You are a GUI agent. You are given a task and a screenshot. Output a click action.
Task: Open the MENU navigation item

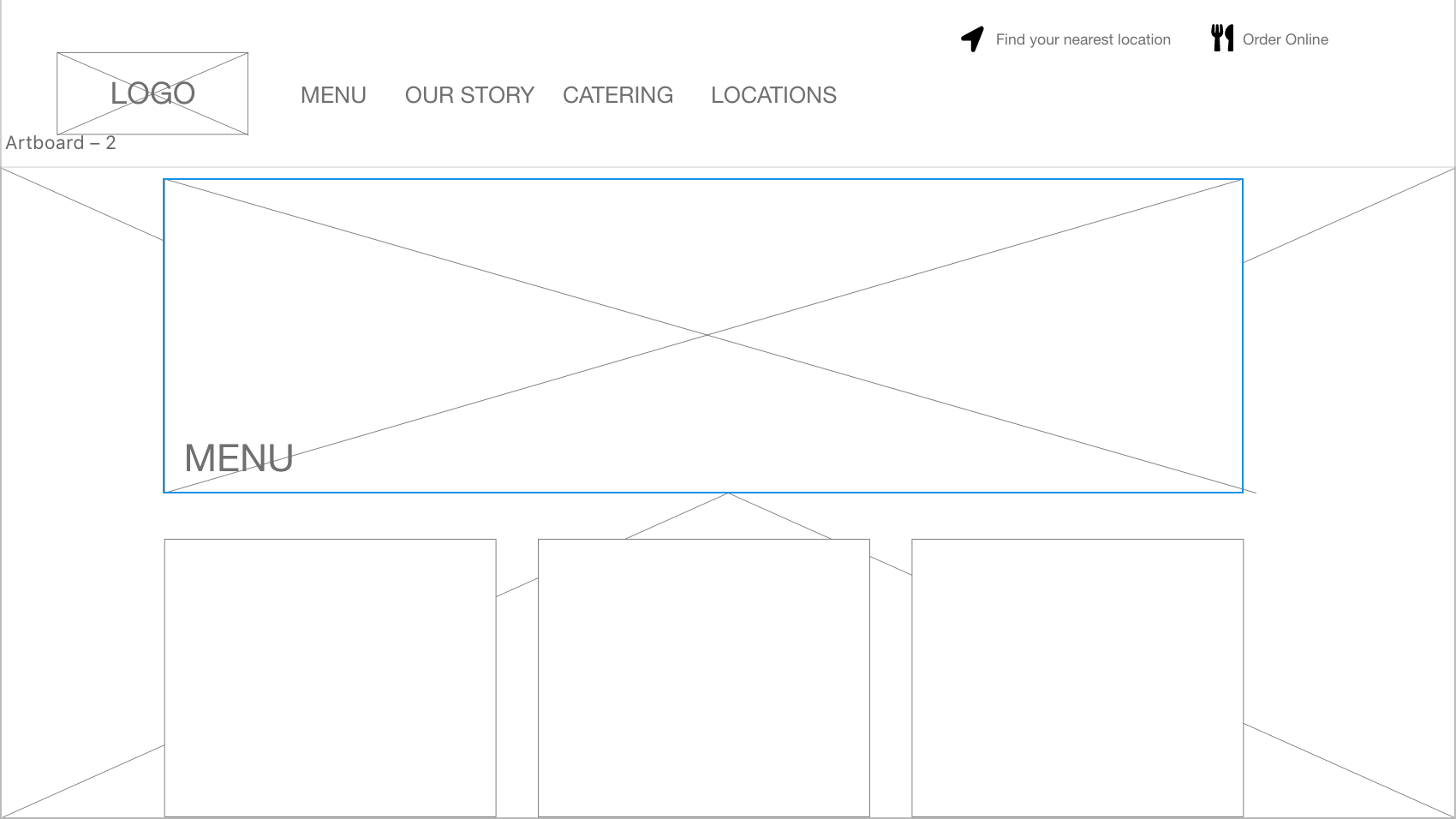[333, 95]
